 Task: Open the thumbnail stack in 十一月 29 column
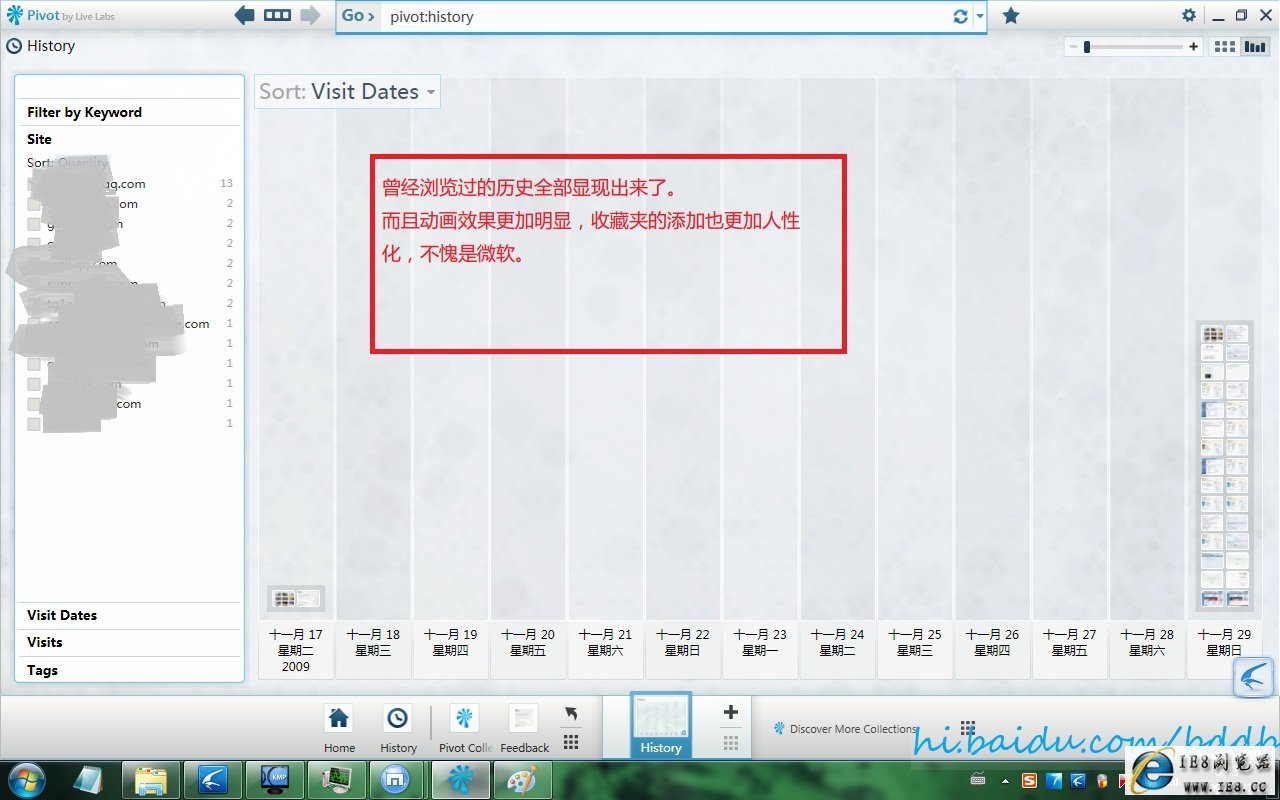pyautogui.click(x=1225, y=466)
